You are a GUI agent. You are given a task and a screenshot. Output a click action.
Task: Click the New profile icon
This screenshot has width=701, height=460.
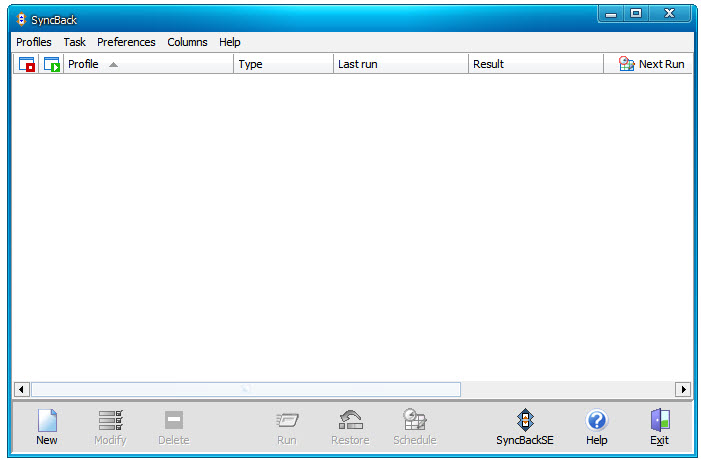coord(47,420)
